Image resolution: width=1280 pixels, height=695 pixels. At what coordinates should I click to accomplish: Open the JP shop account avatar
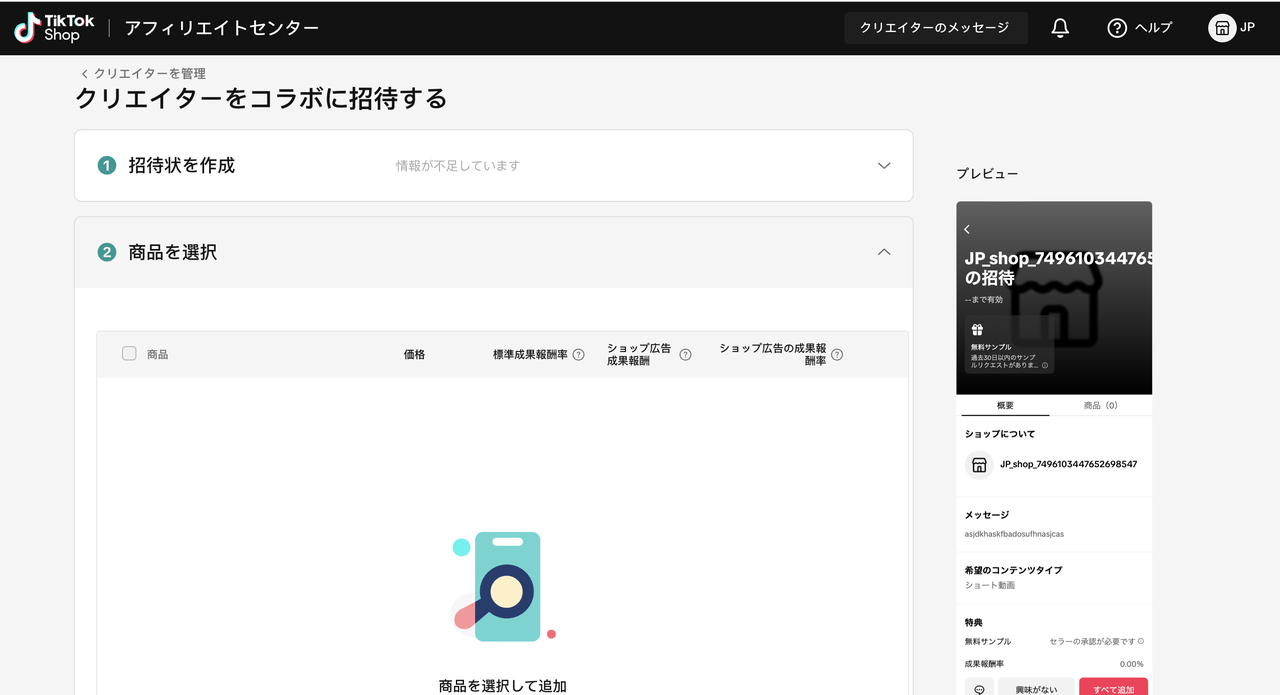(1222, 28)
